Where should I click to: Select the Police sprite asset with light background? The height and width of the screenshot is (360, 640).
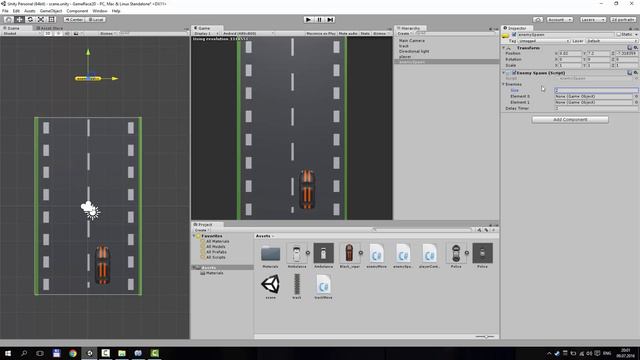456,254
